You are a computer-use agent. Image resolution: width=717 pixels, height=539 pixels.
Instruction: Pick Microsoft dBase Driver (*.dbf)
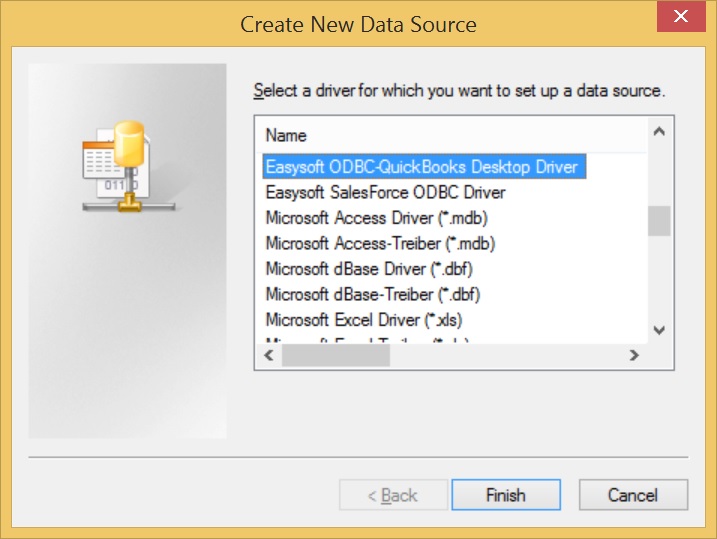[x=369, y=269]
